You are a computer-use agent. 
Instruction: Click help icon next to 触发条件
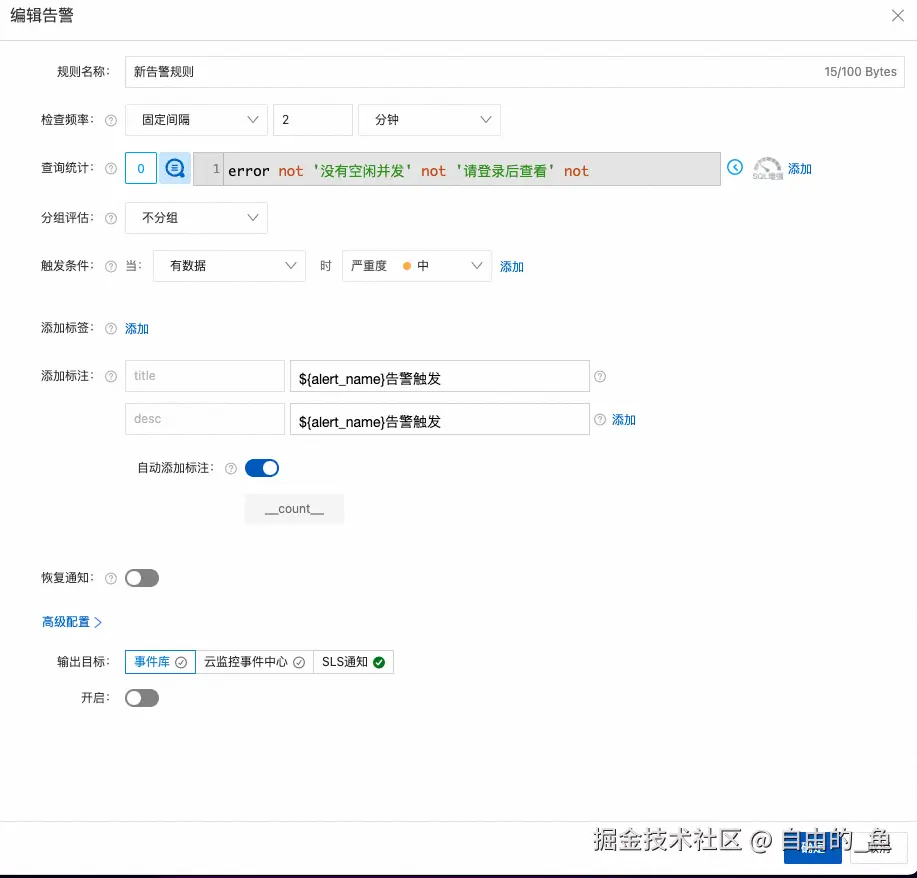pos(111,267)
